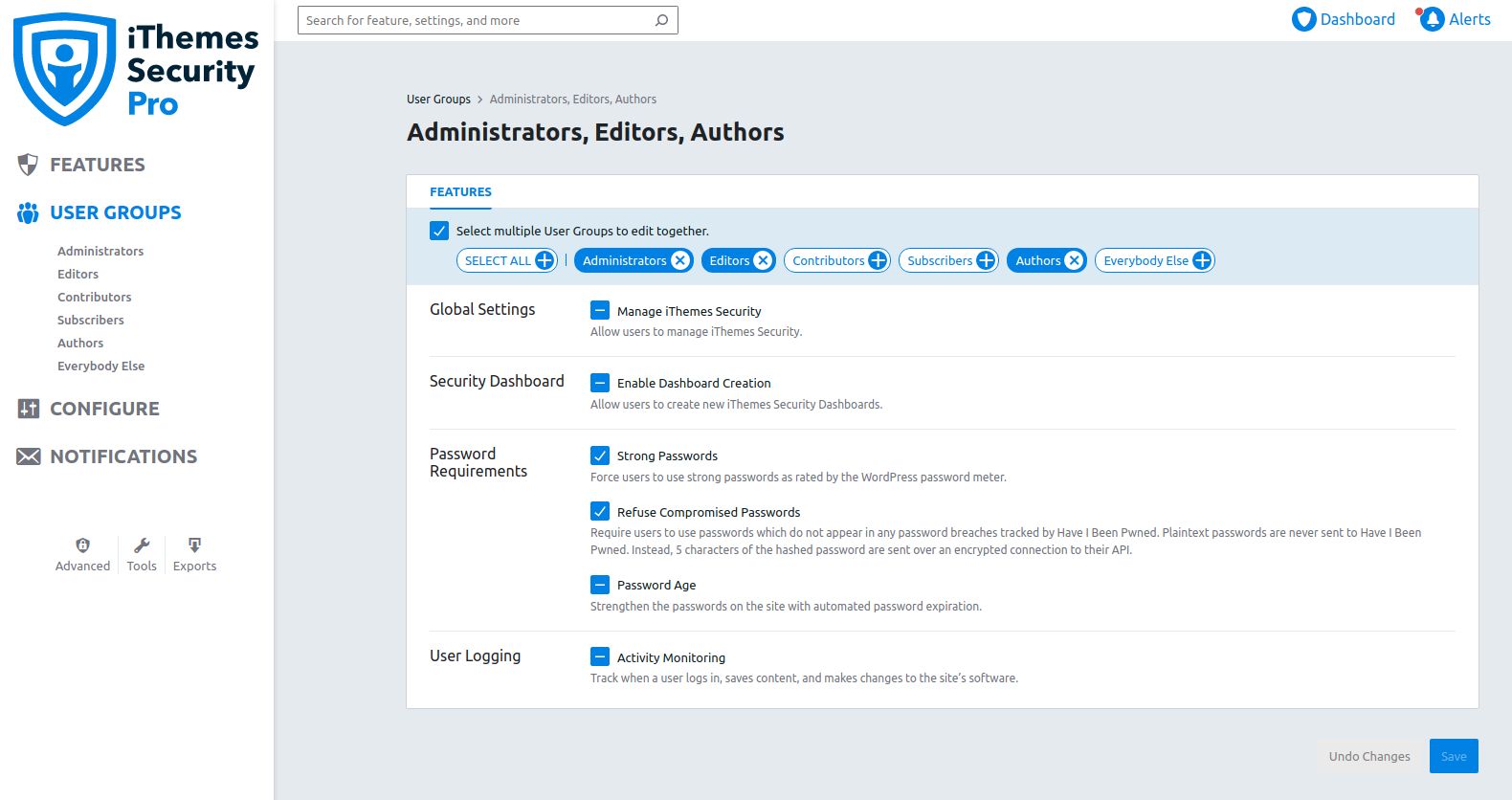Click the SELECT ALL chip label
Screen dimensions: 1512x800
click(498, 260)
